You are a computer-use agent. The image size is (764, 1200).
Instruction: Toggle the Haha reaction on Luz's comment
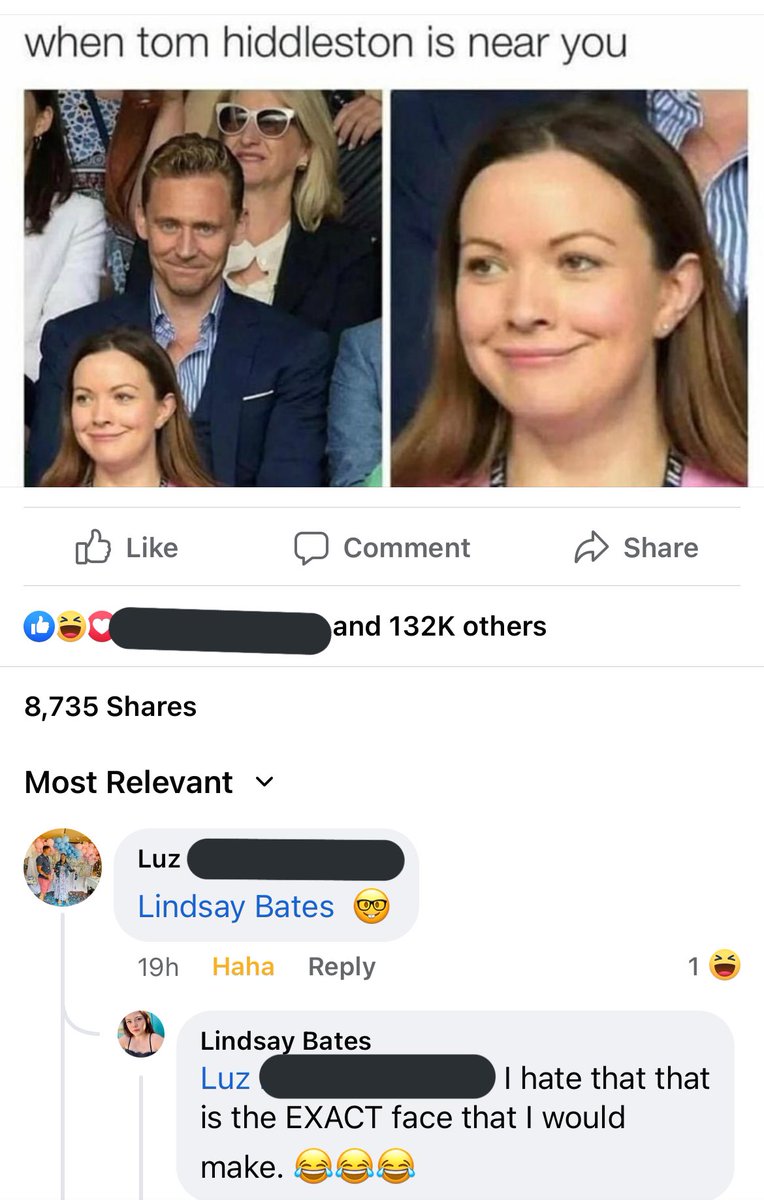point(243,967)
